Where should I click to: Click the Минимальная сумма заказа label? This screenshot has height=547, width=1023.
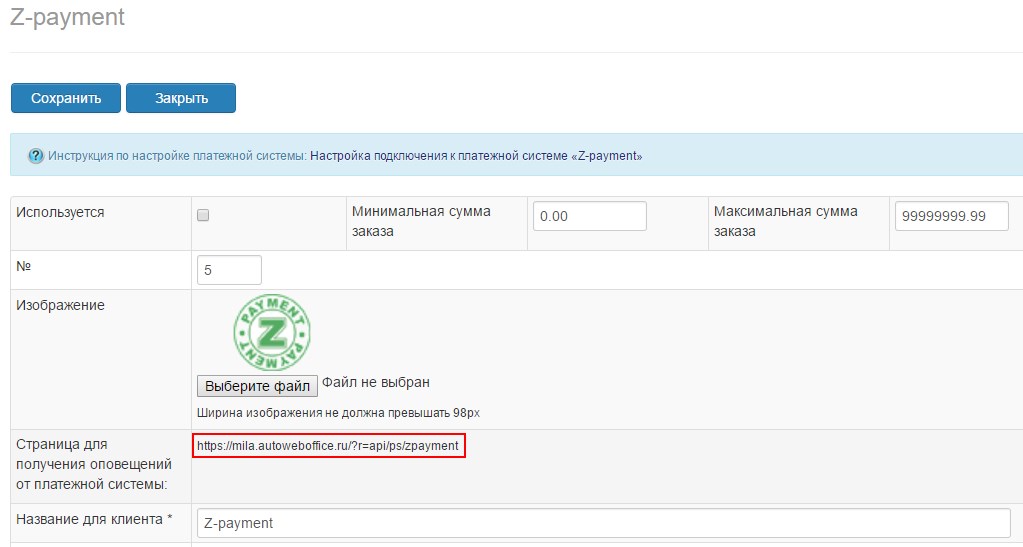click(420, 221)
